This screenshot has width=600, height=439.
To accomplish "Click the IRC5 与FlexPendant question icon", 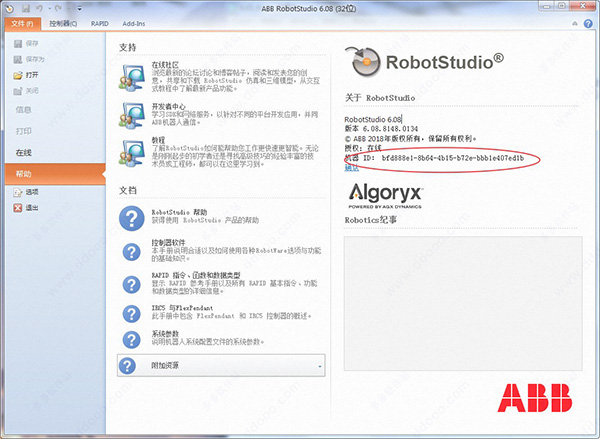I will tap(131, 313).
